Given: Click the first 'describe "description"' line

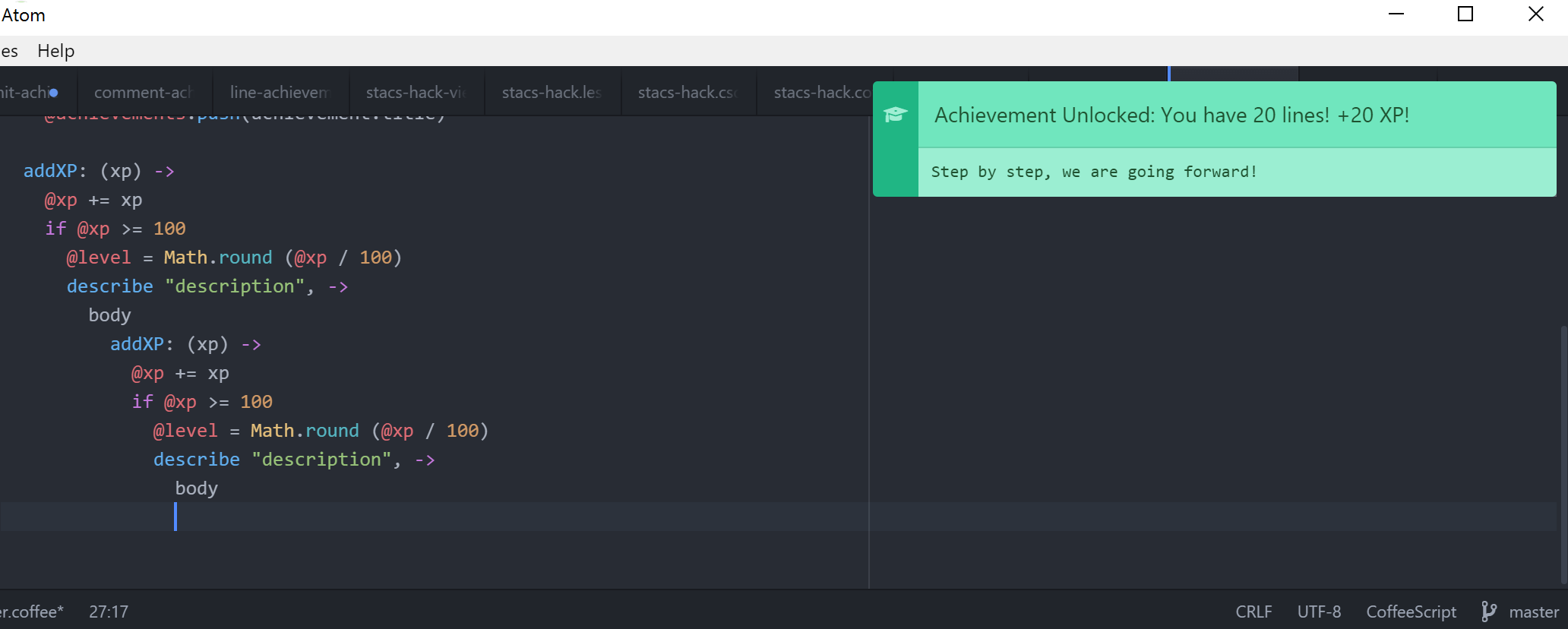Looking at the screenshot, I should pyautogui.click(x=207, y=286).
